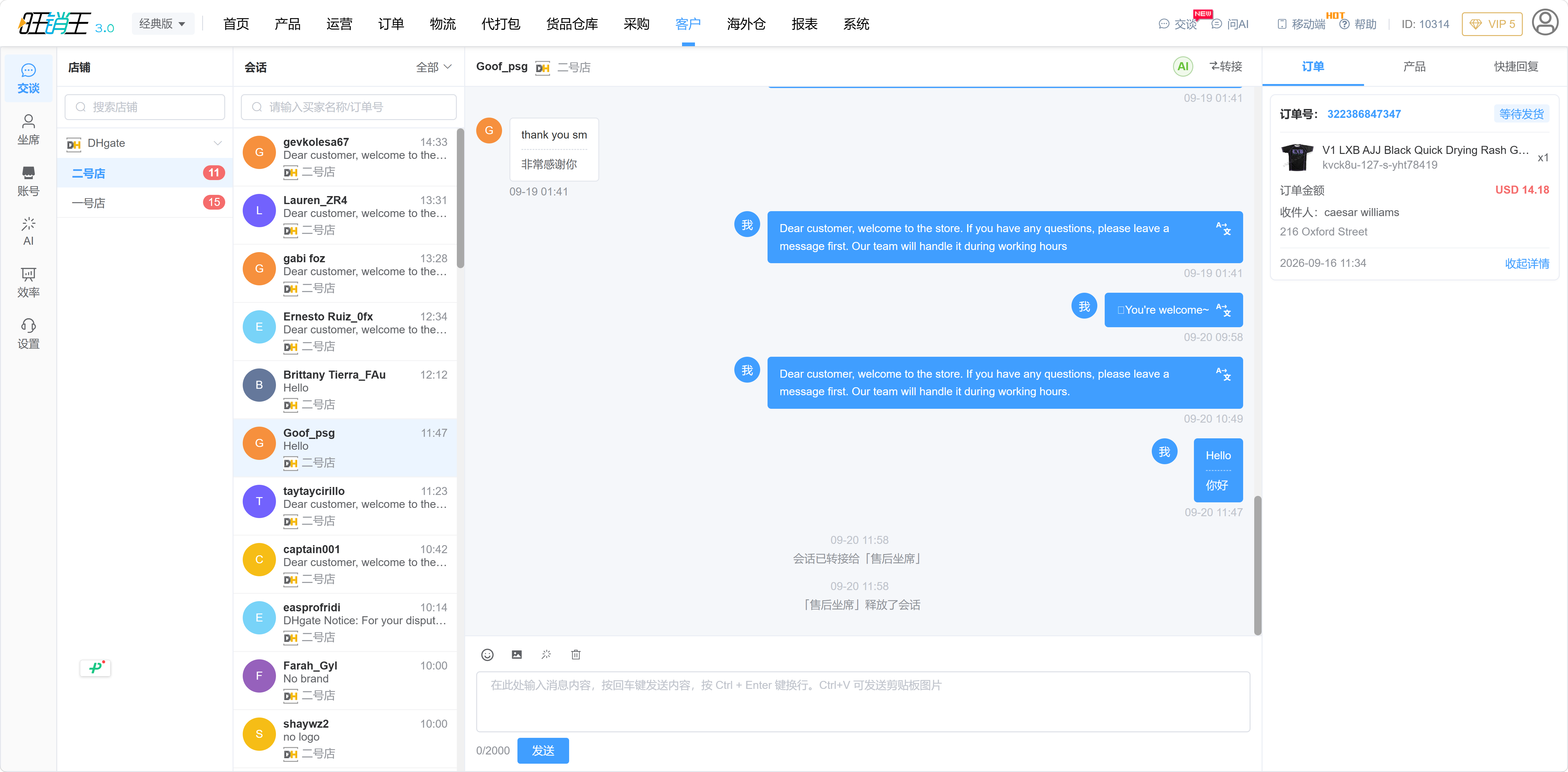The image size is (1568, 772).
Task: Open conversation with Lauren_ZR4
Action: point(345,215)
